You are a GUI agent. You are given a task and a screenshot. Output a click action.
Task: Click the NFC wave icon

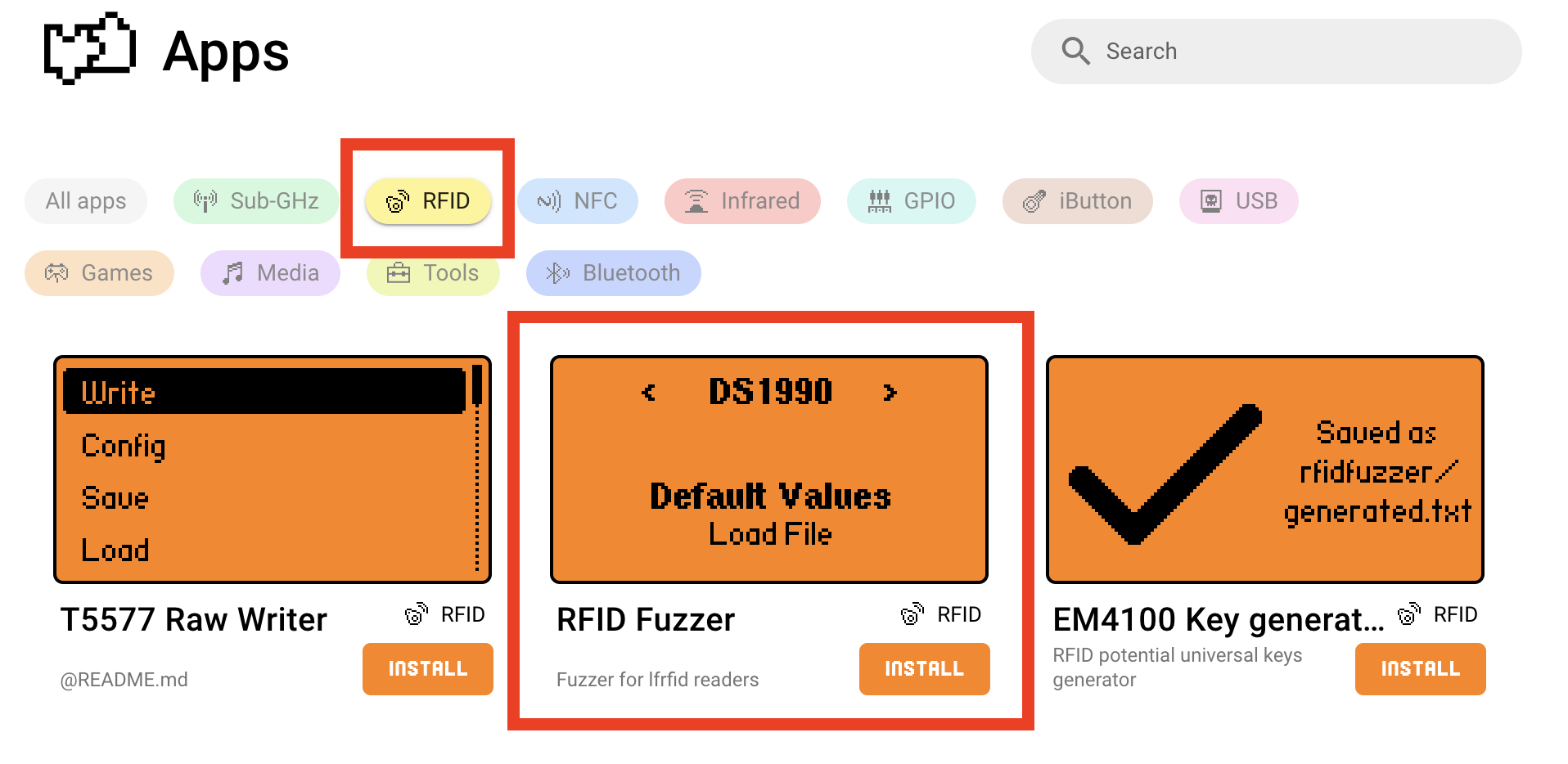tap(549, 200)
